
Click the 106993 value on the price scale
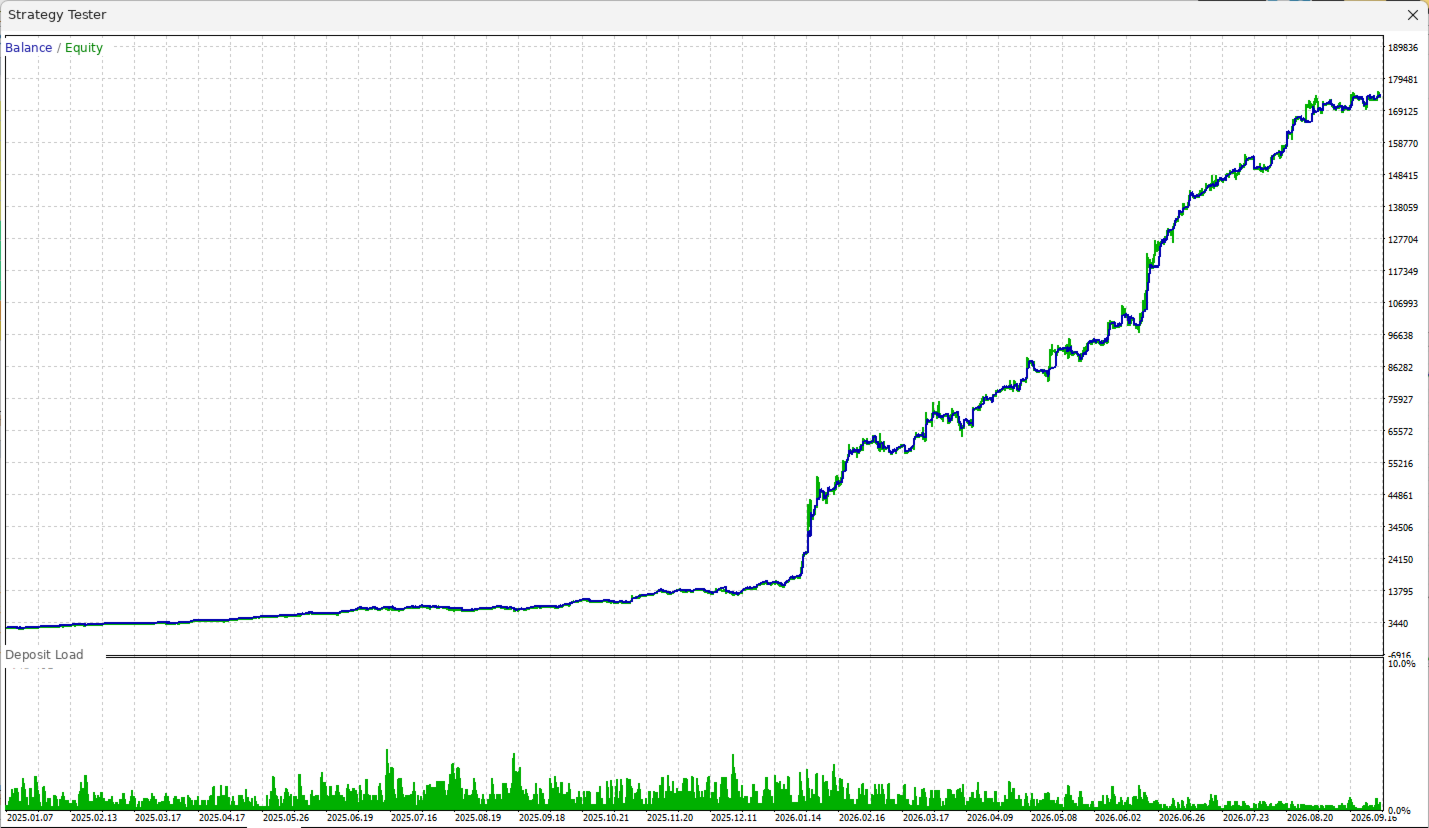point(1403,304)
